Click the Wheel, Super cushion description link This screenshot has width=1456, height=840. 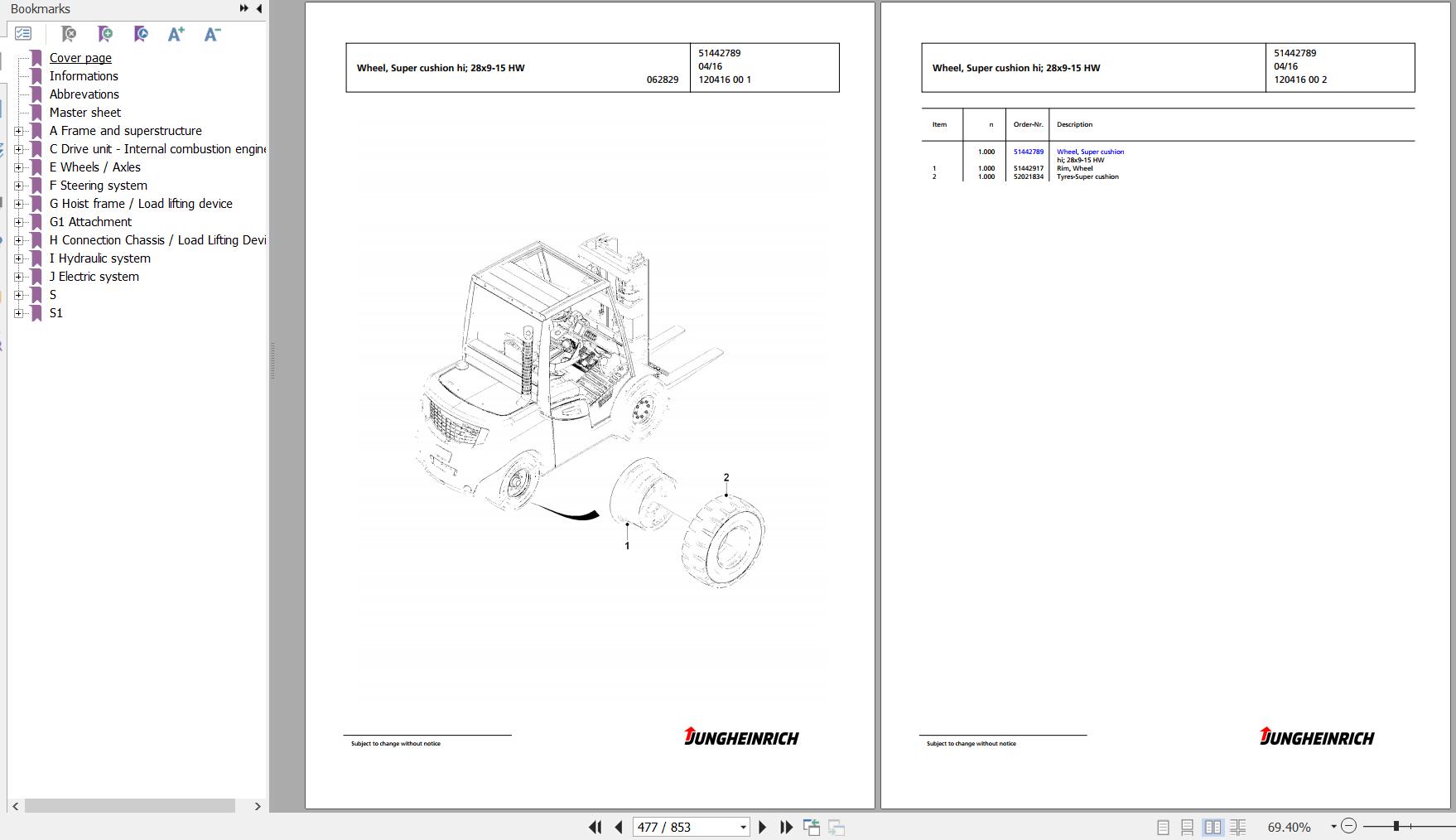[1090, 152]
